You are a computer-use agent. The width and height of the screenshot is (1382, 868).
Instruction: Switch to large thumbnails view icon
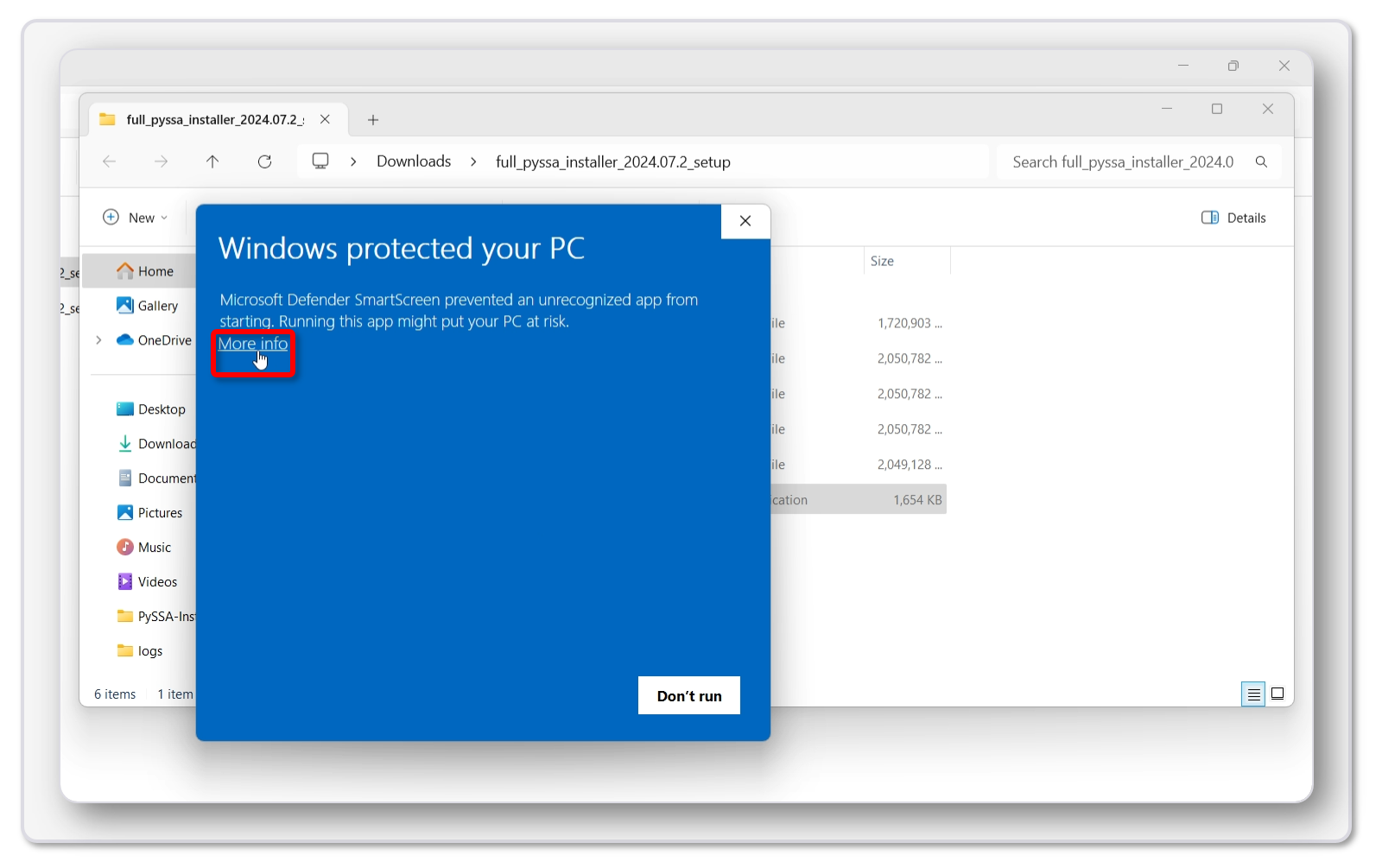1277,694
